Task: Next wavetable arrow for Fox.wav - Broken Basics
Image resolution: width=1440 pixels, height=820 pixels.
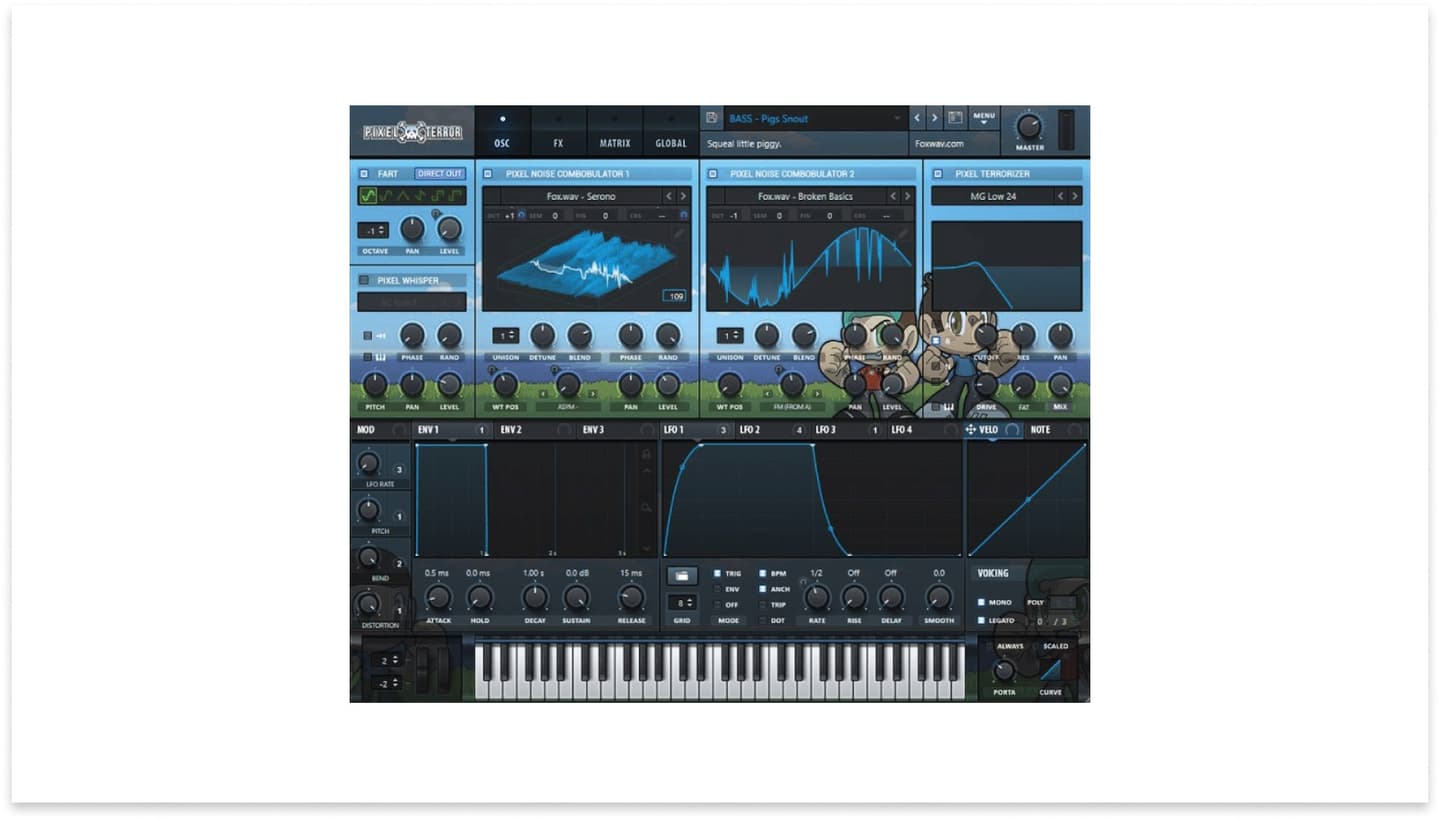Action: (x=907, y=196)
